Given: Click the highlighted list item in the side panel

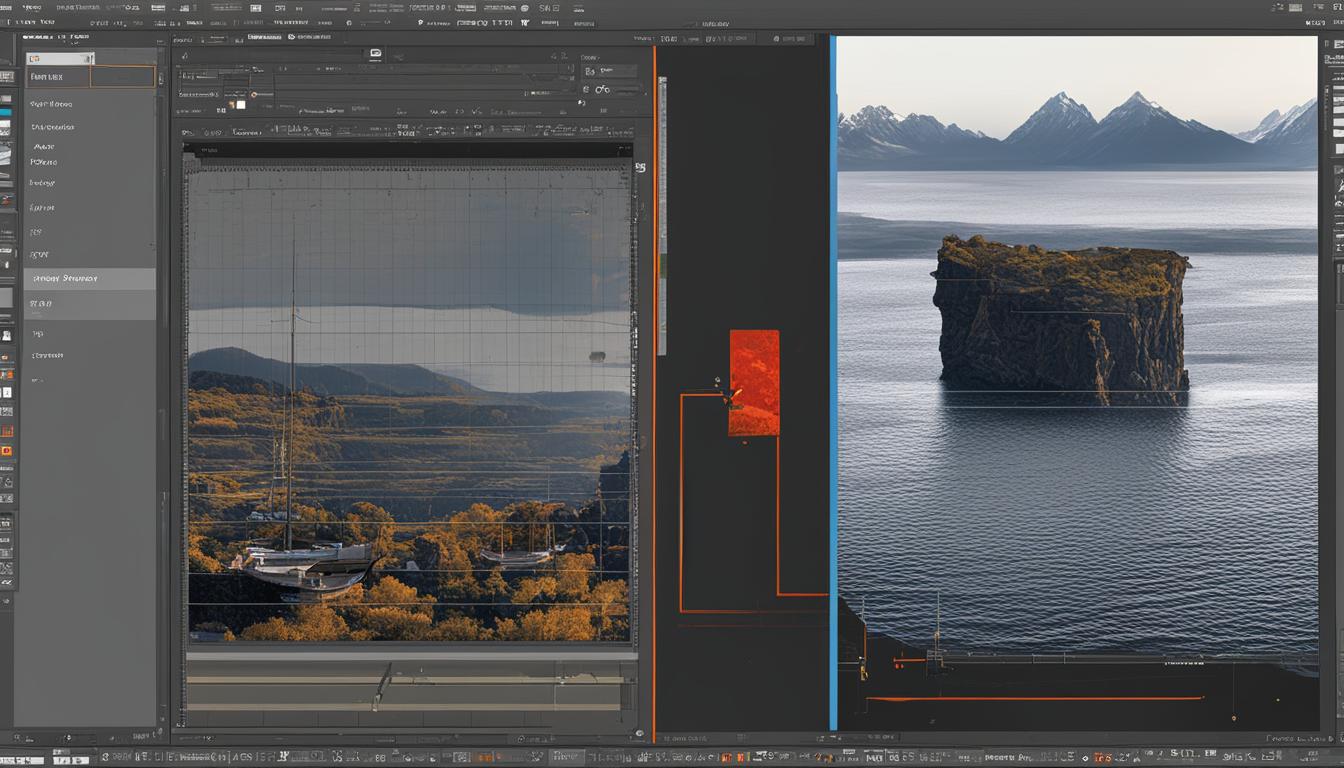Looking at the screenshot, I should click(x=90, y=278).
